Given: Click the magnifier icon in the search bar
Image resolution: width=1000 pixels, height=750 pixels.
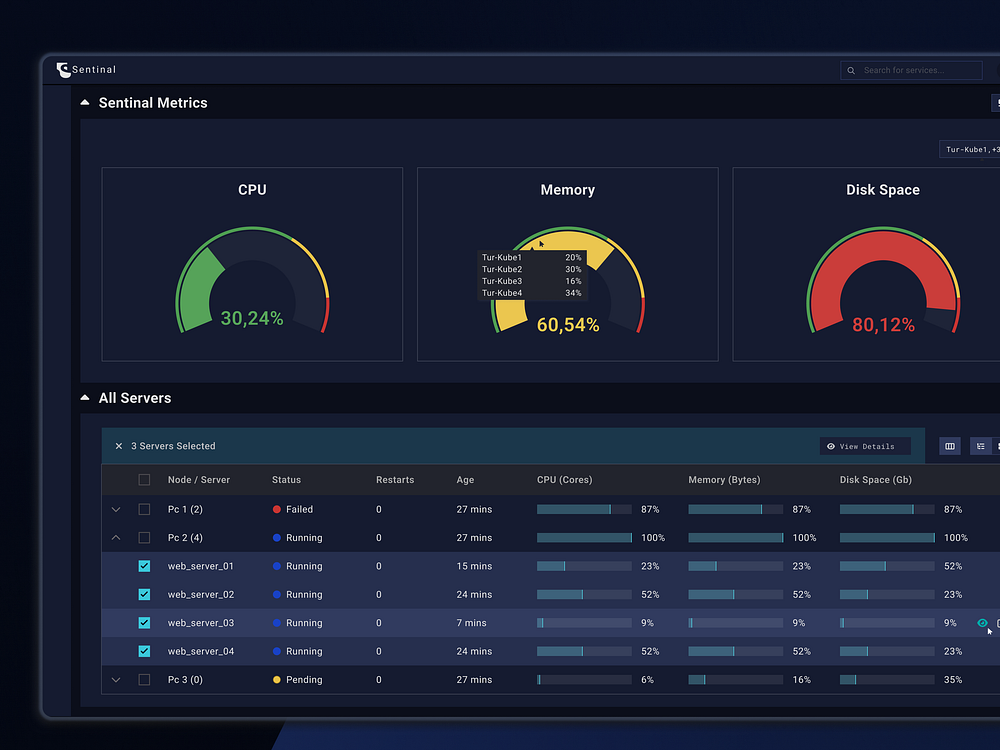Looking at the screenshot, I should tap(851, 70).
